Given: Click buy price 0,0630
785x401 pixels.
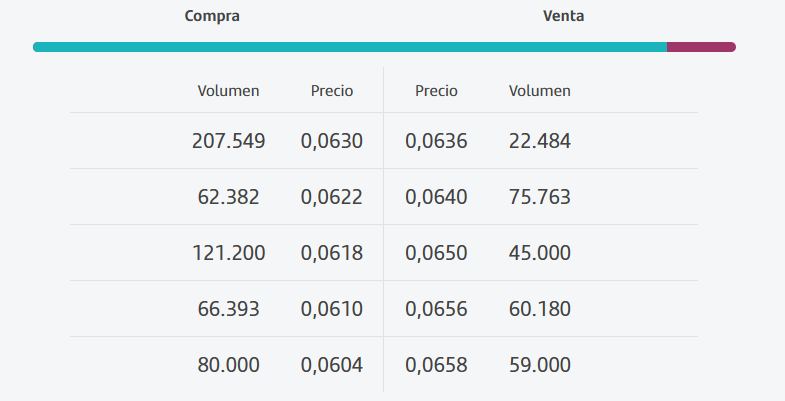Looking at the screenshot, I should 332,141.
